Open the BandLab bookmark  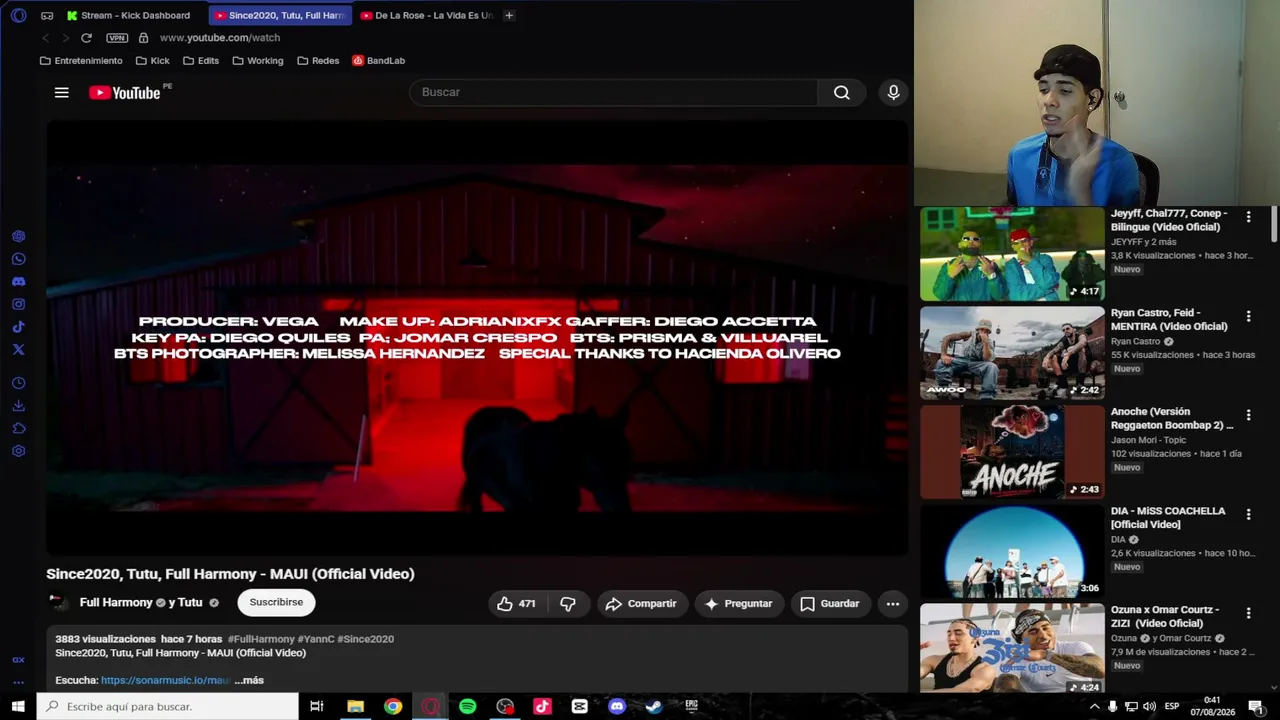[379, 61]
